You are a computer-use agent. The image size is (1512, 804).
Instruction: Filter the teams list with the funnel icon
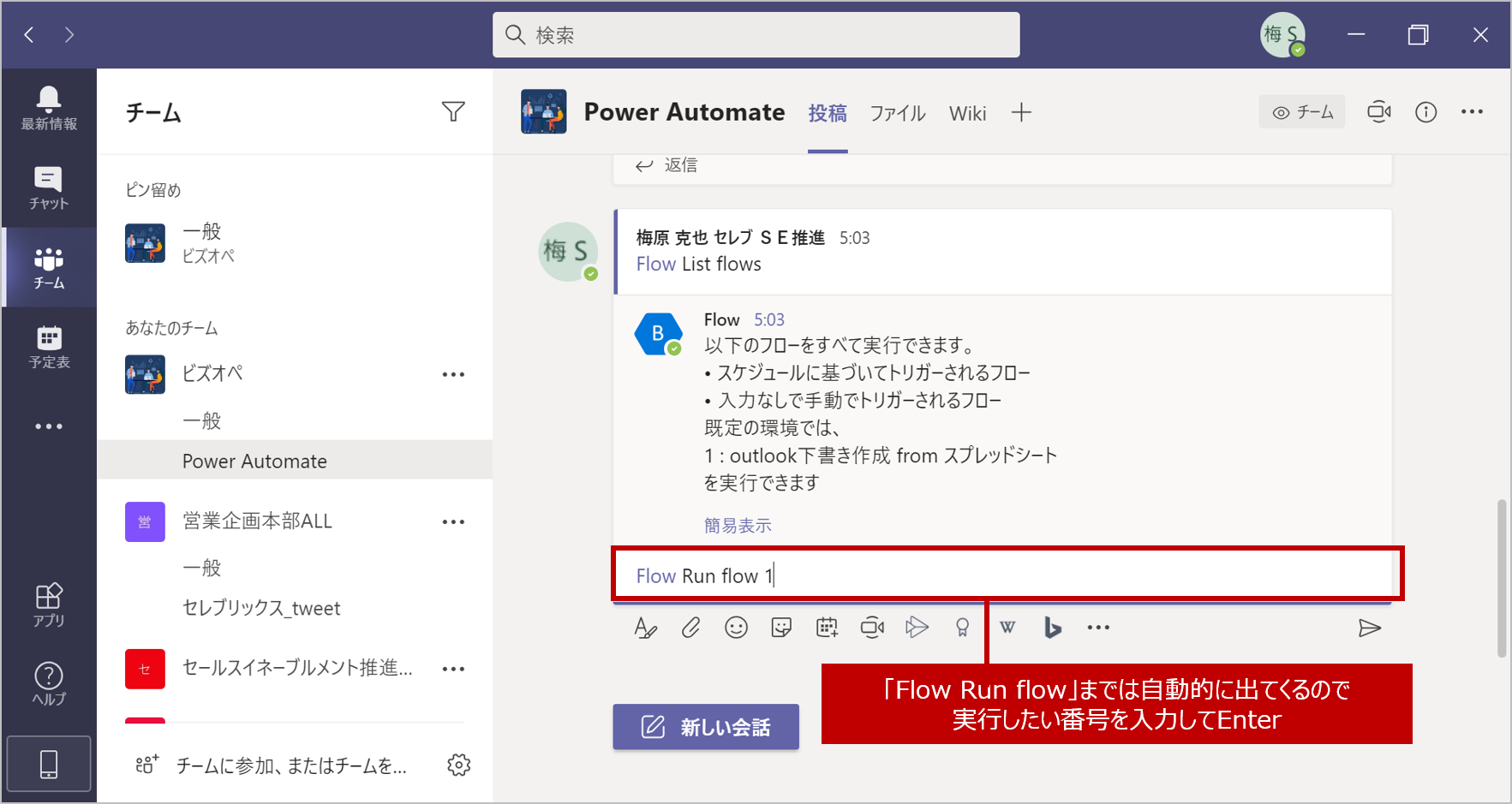click(454, 111)
